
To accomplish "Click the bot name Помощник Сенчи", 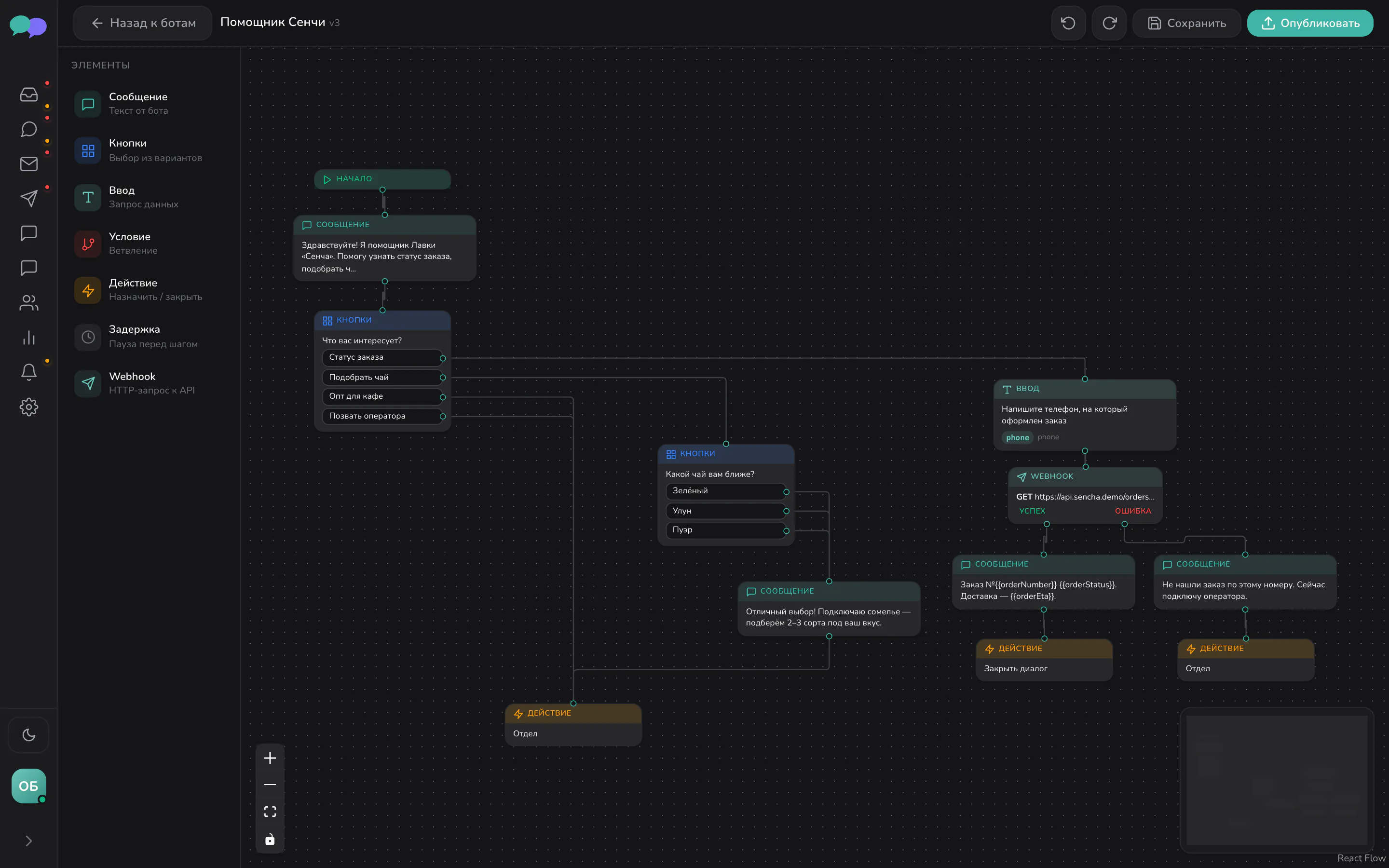I will [x=272, y=22].
